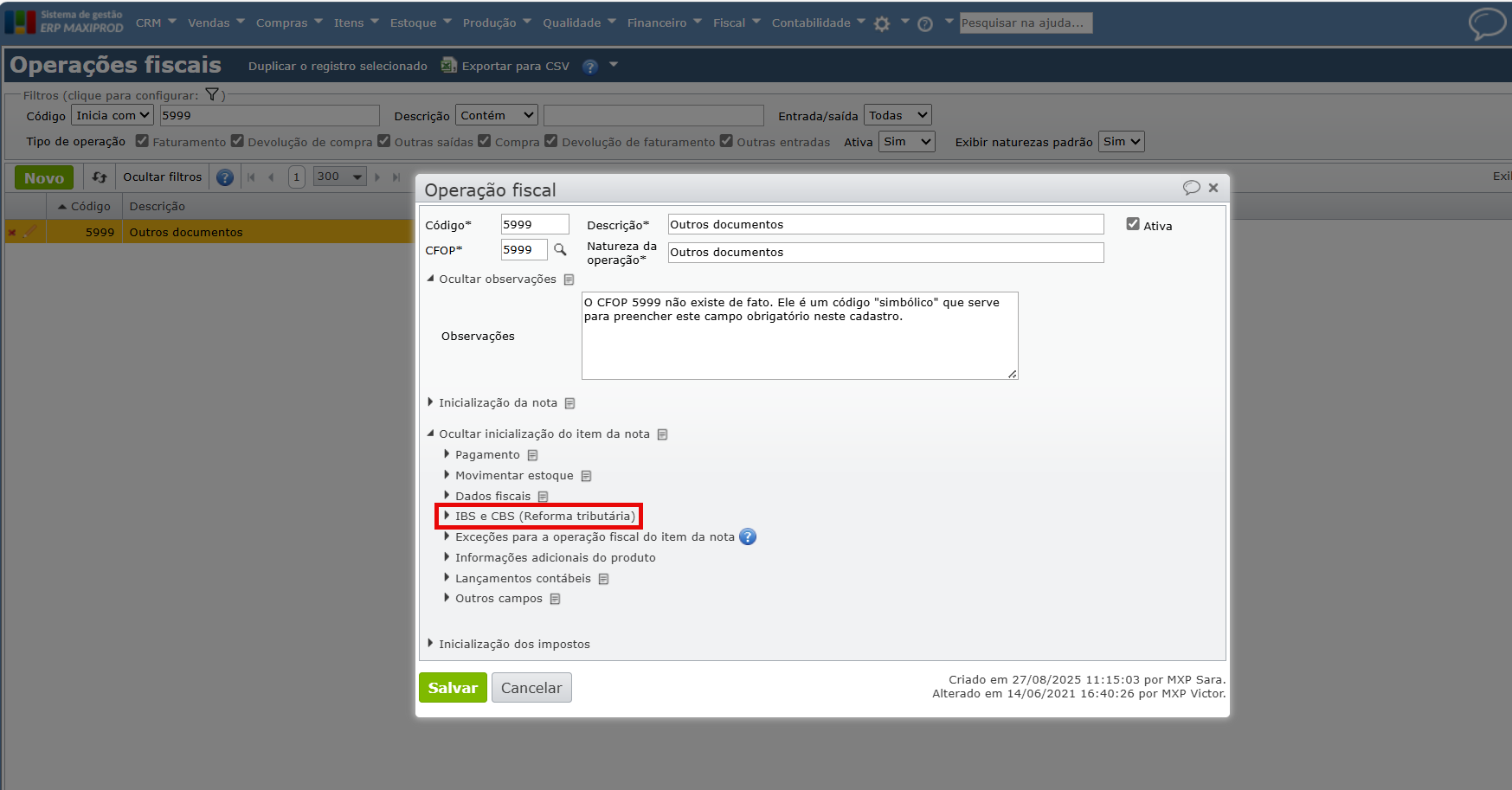Toggle the Outras saídas checkbox
The image size is (1512, 790).
tap(384, 141)
